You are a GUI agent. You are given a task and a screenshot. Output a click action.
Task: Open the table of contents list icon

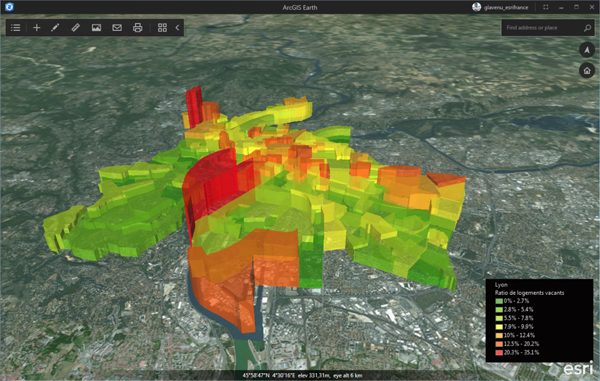tap(16, 28)
